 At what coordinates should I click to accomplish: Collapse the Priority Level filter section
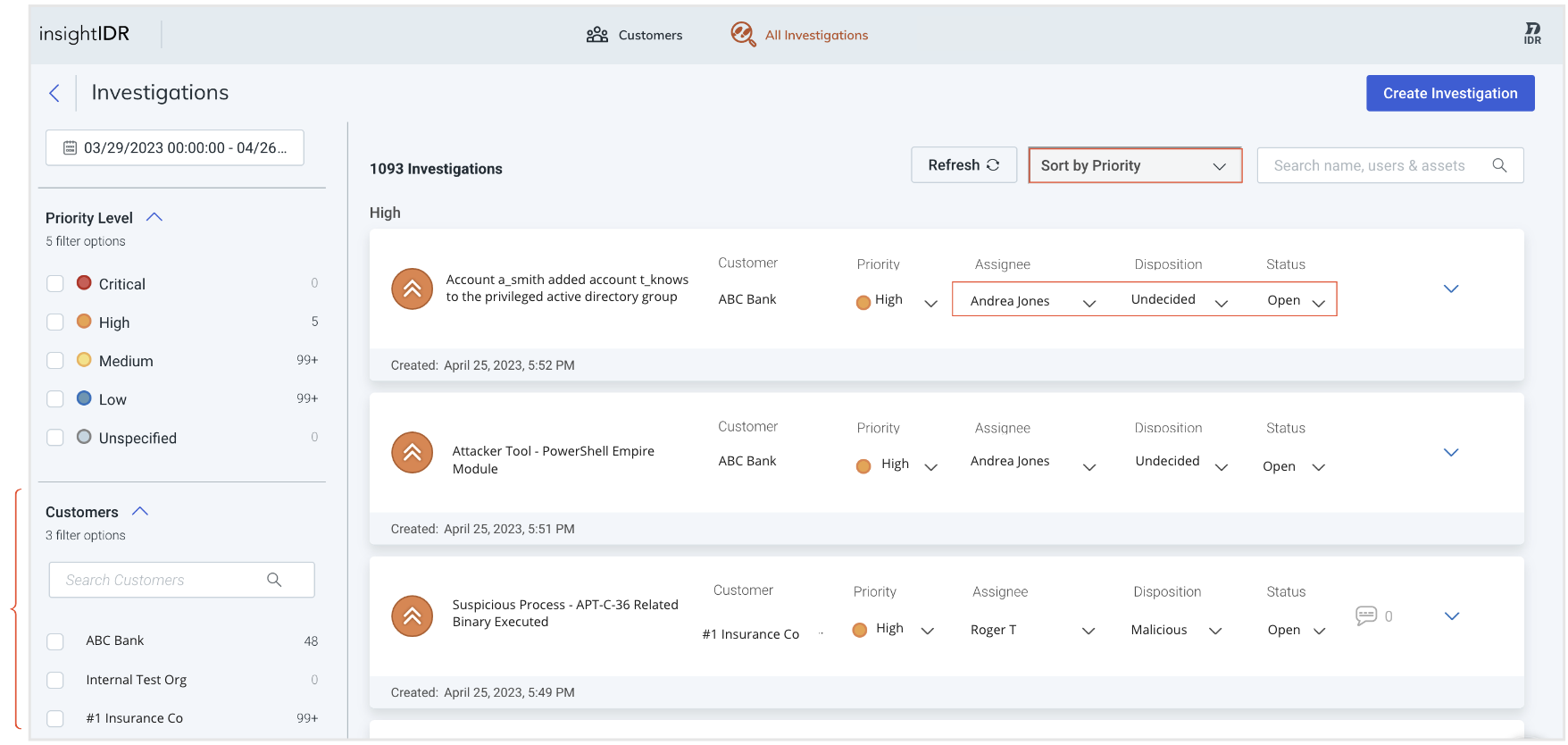(x=154, y=217)
